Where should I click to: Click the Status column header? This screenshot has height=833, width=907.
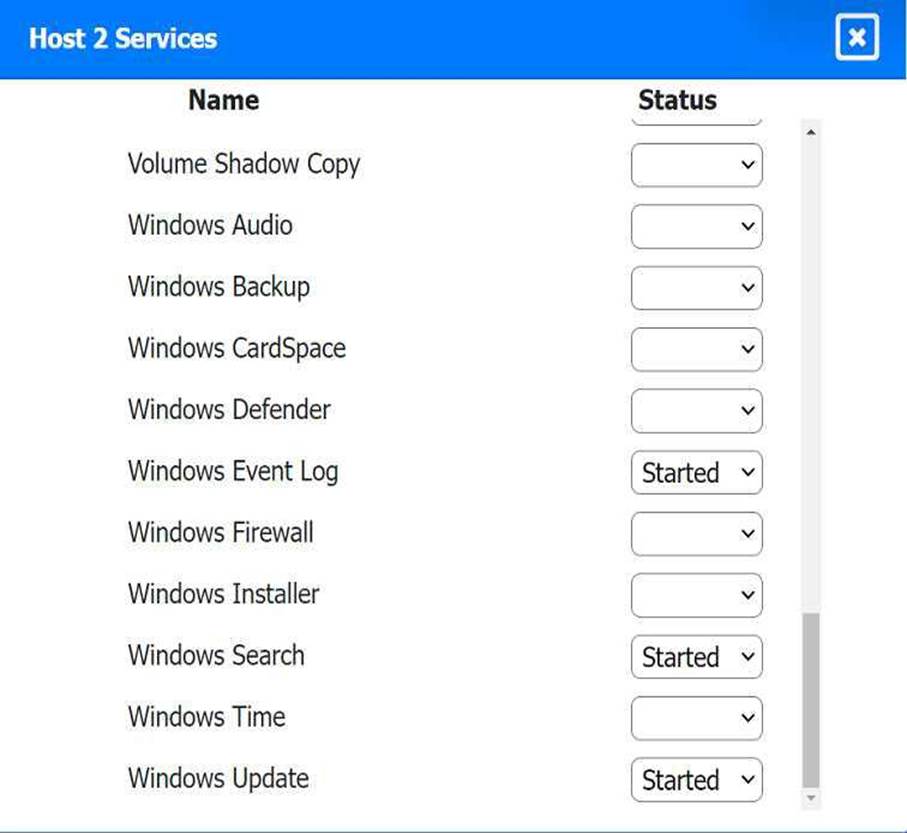click(x=677, y=100)
